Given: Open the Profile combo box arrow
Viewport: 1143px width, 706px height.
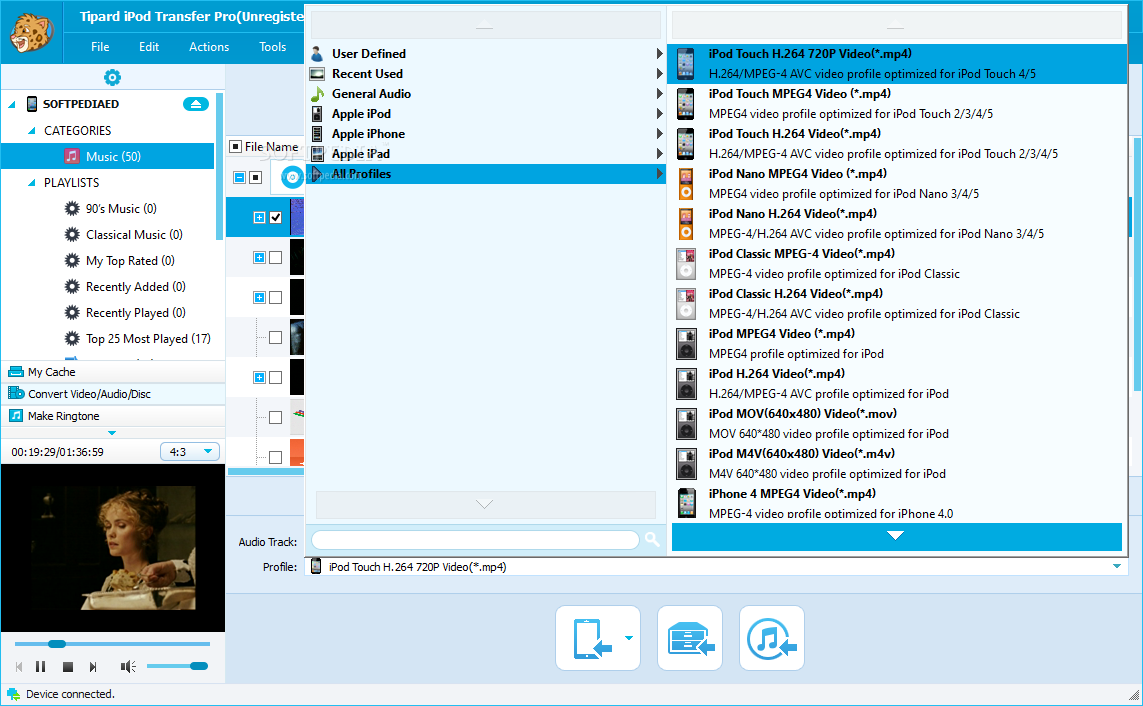Looking at the screenshot, I should (1116, 566).
